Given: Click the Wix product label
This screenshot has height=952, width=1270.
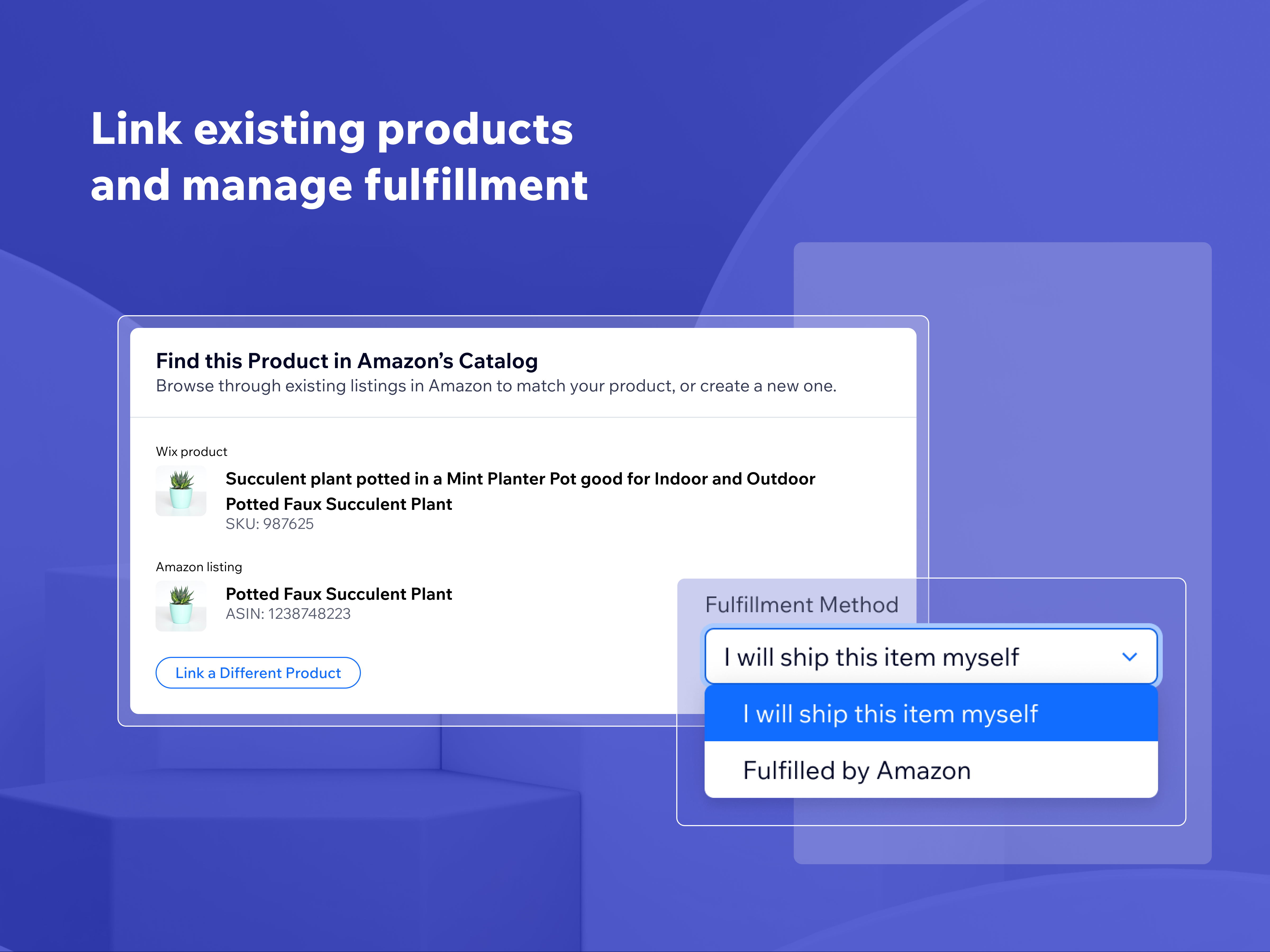Looking at the screenshot, I should [191, 452].
